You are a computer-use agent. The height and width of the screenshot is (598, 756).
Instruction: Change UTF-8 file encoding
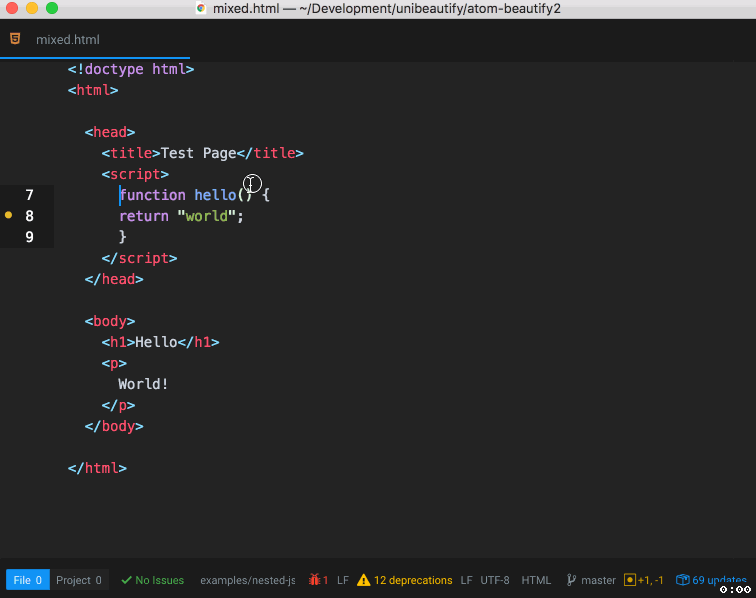click(x=495, y=580)
